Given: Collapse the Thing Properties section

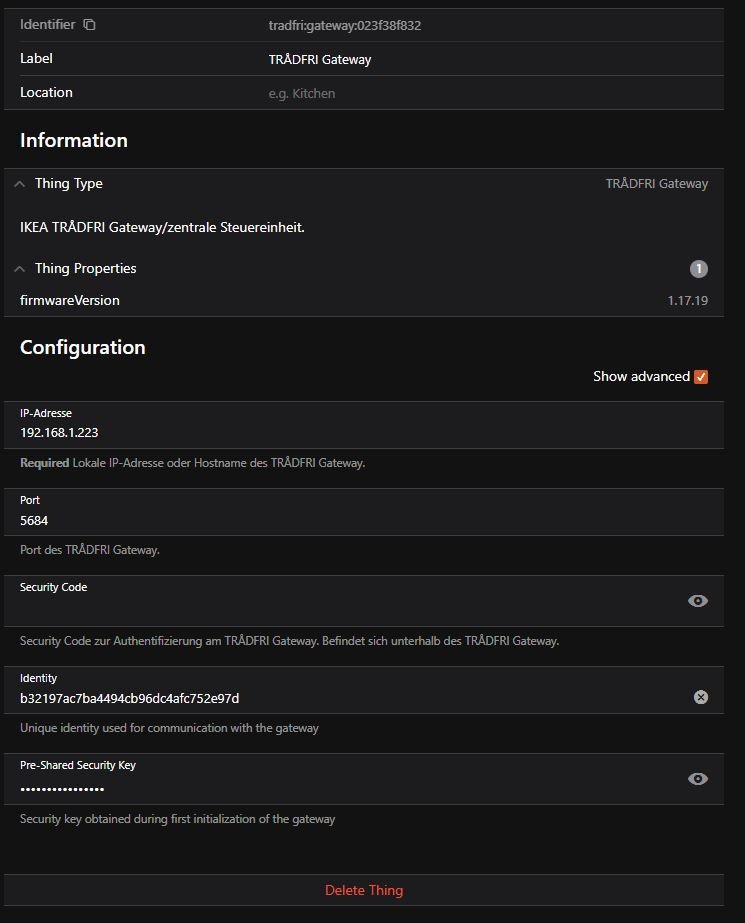Looking at the screenshot, I should click(20, 269).
